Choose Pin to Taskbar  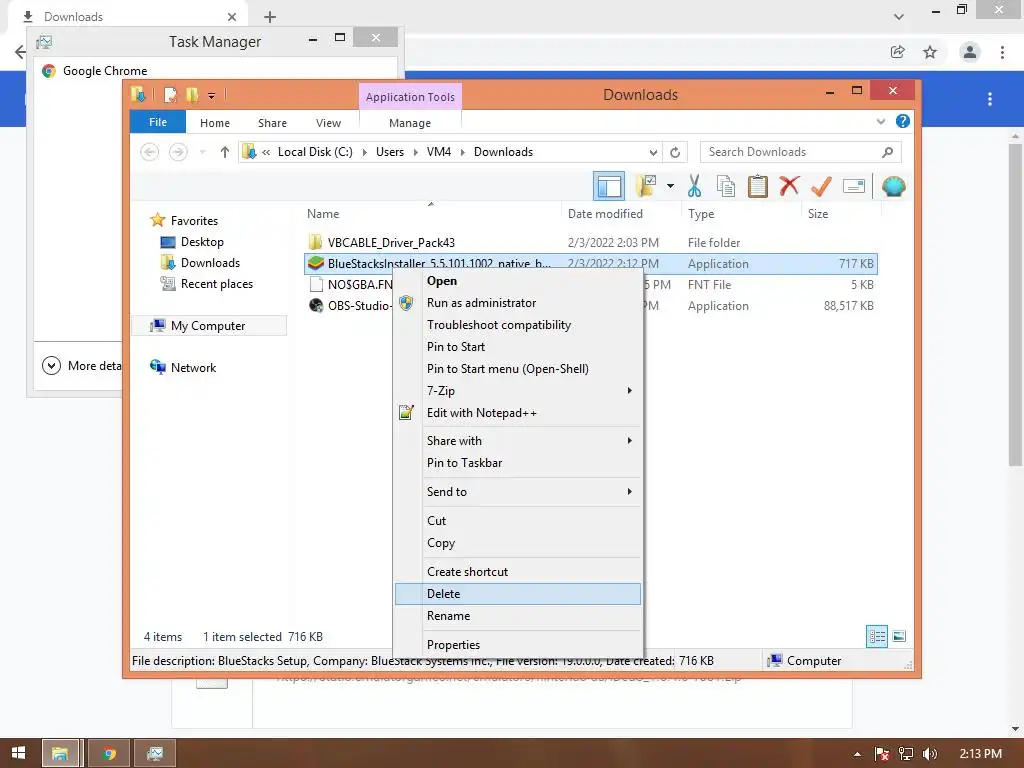(x=518, y=463)
